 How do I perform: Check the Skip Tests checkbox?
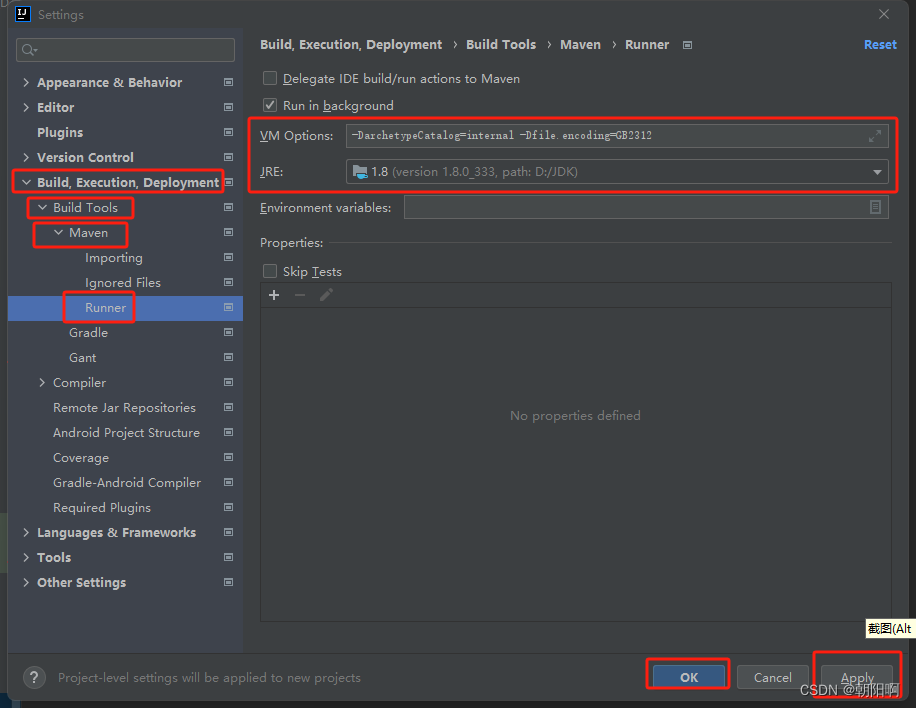269,271
